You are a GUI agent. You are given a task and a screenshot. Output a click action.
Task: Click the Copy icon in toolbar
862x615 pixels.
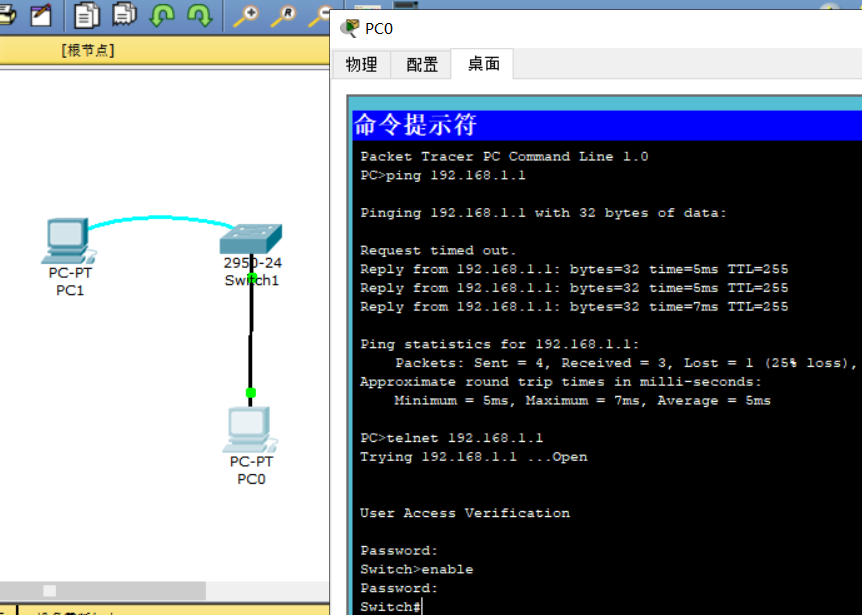pyautogui.click(x=87, y=15)
